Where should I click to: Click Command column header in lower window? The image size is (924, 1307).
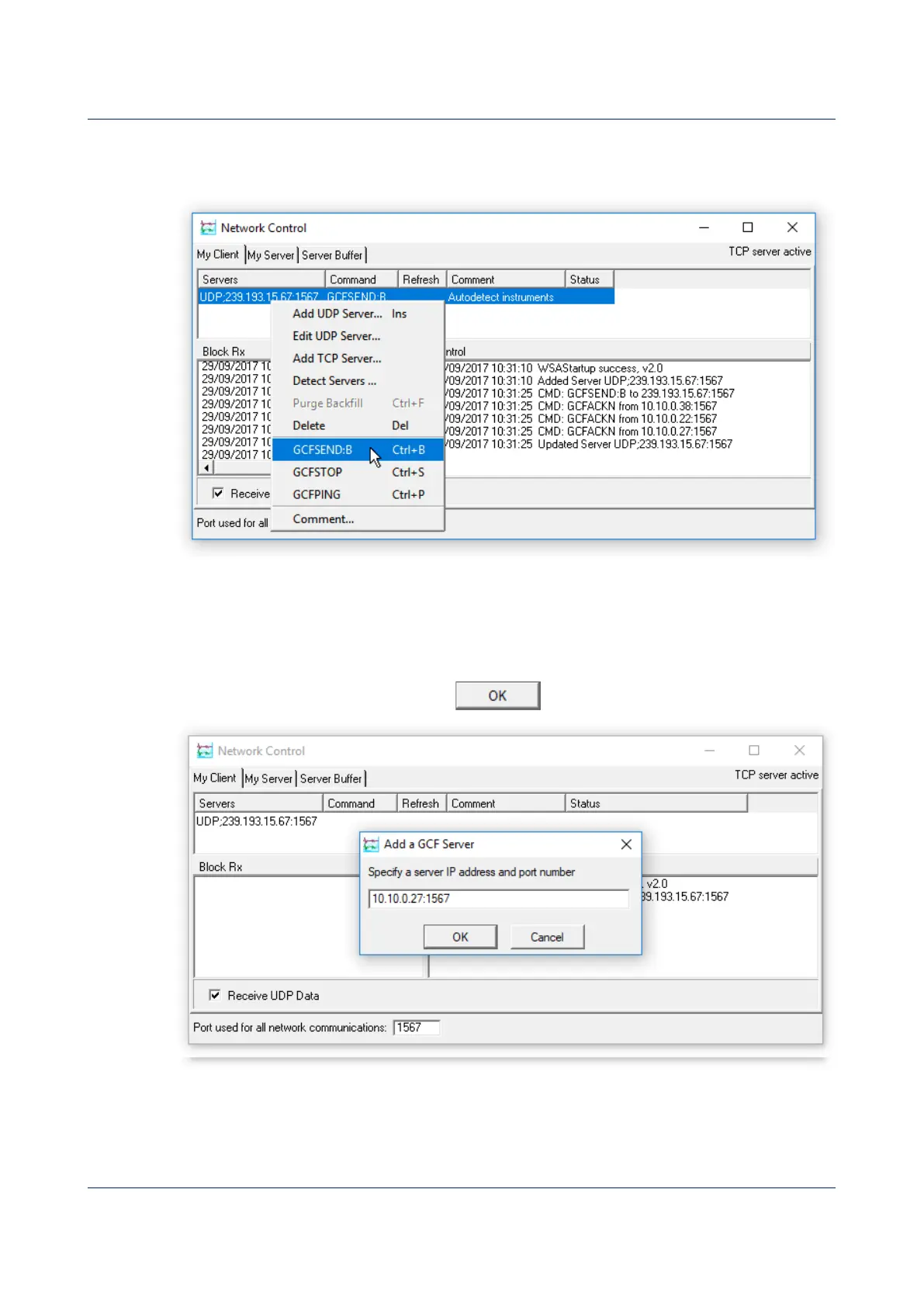[x=359, y=803]
